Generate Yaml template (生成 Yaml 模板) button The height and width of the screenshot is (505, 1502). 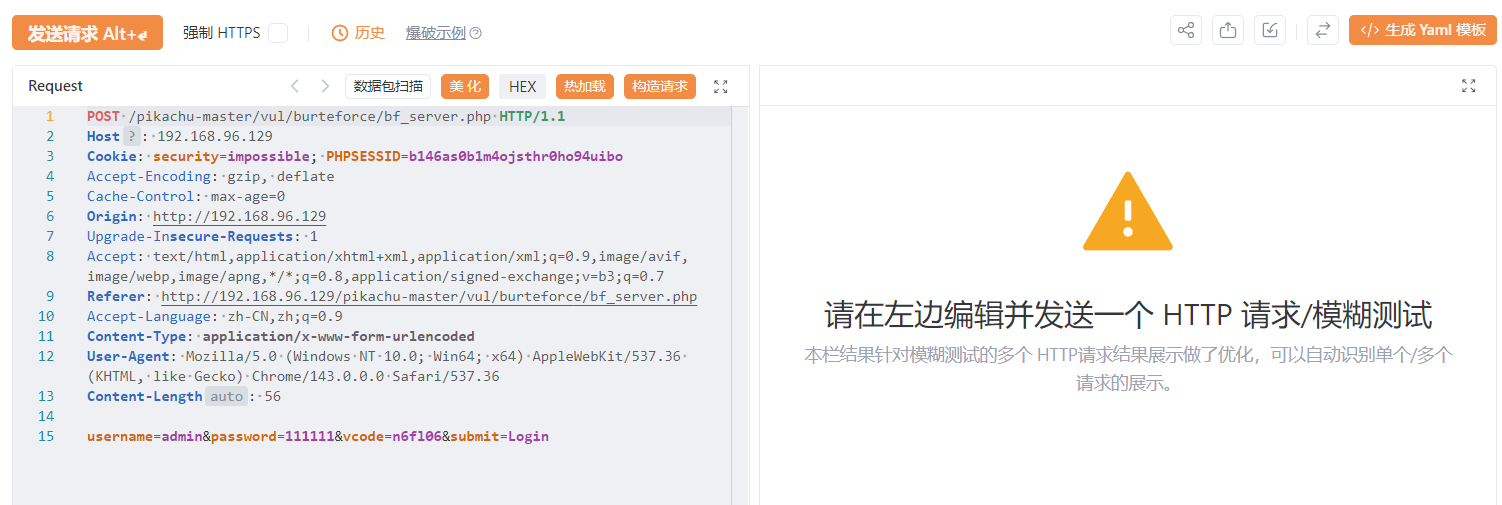click(x=1423, y=30)
